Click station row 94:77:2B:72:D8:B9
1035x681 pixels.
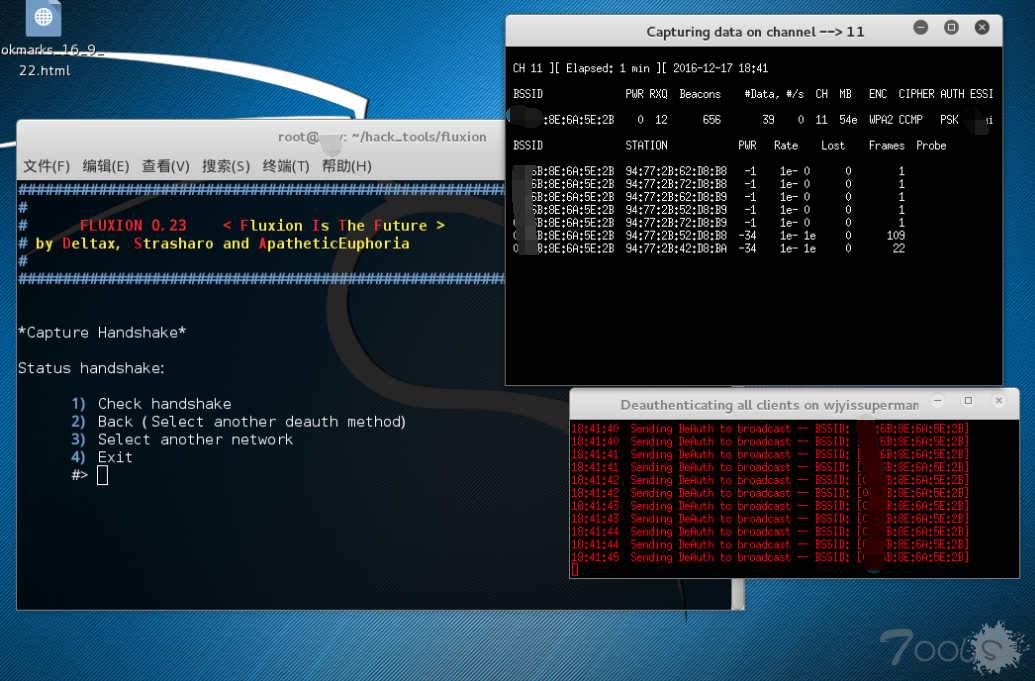click(x=708, y=222)
